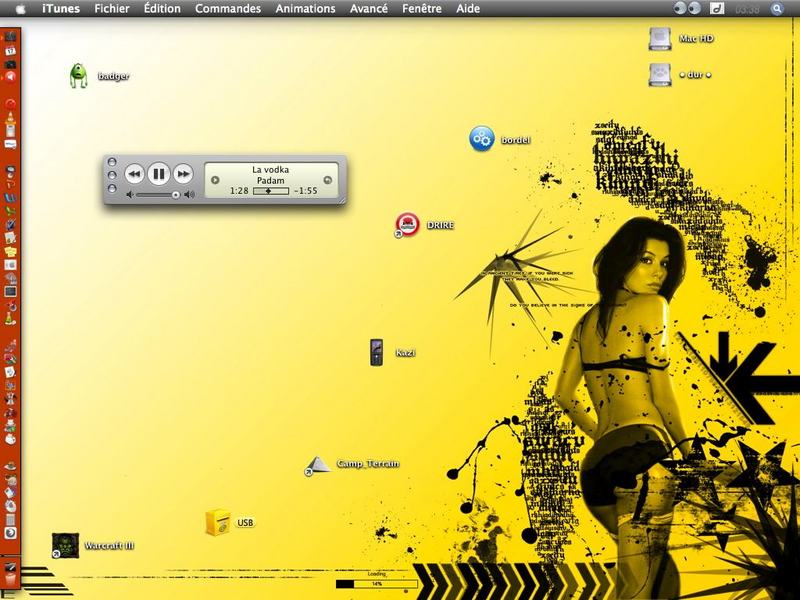800x600 pixels.
Task: Open the iTunes application menu
Action: (x=61, y=9)
